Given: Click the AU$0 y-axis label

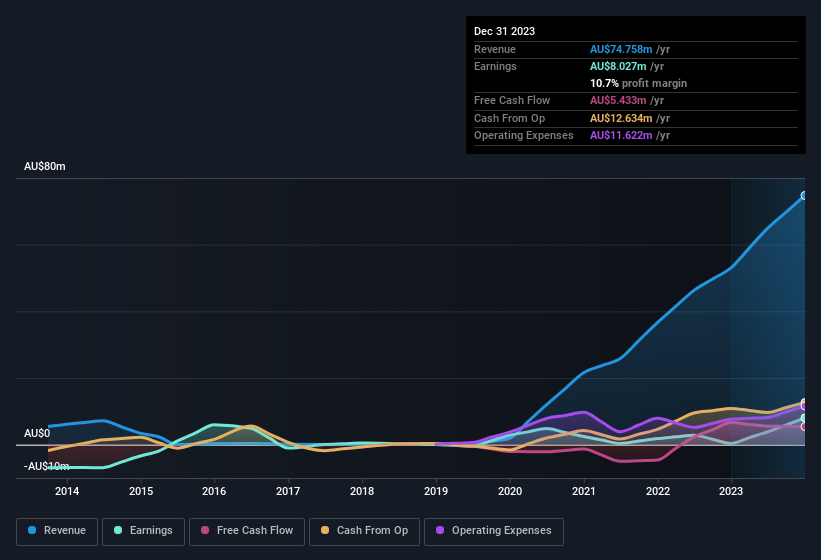Looking at the screenshot, I should [37, 433].
